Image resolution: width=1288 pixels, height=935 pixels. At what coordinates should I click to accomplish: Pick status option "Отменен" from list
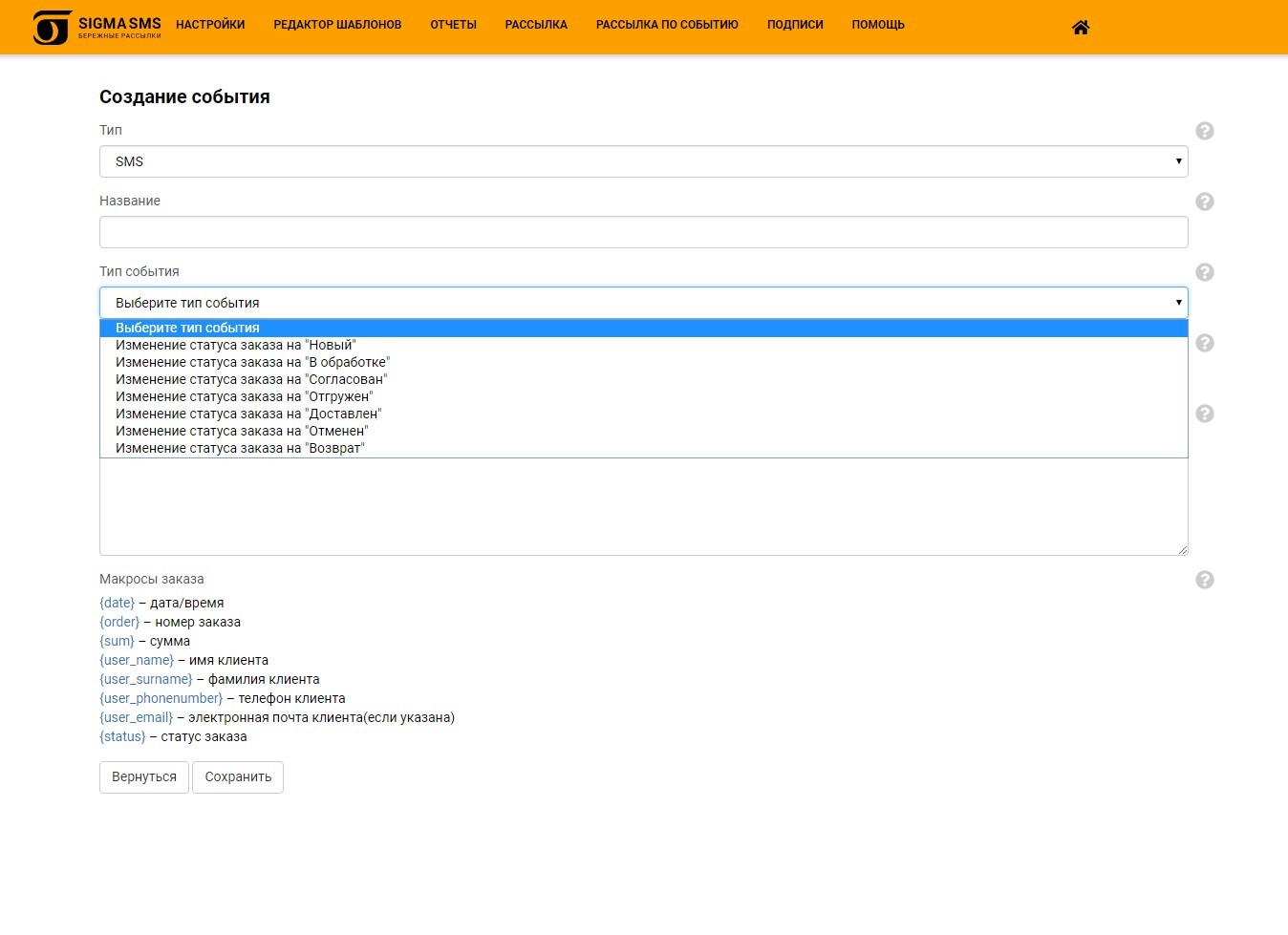click(x=241, y=431)
